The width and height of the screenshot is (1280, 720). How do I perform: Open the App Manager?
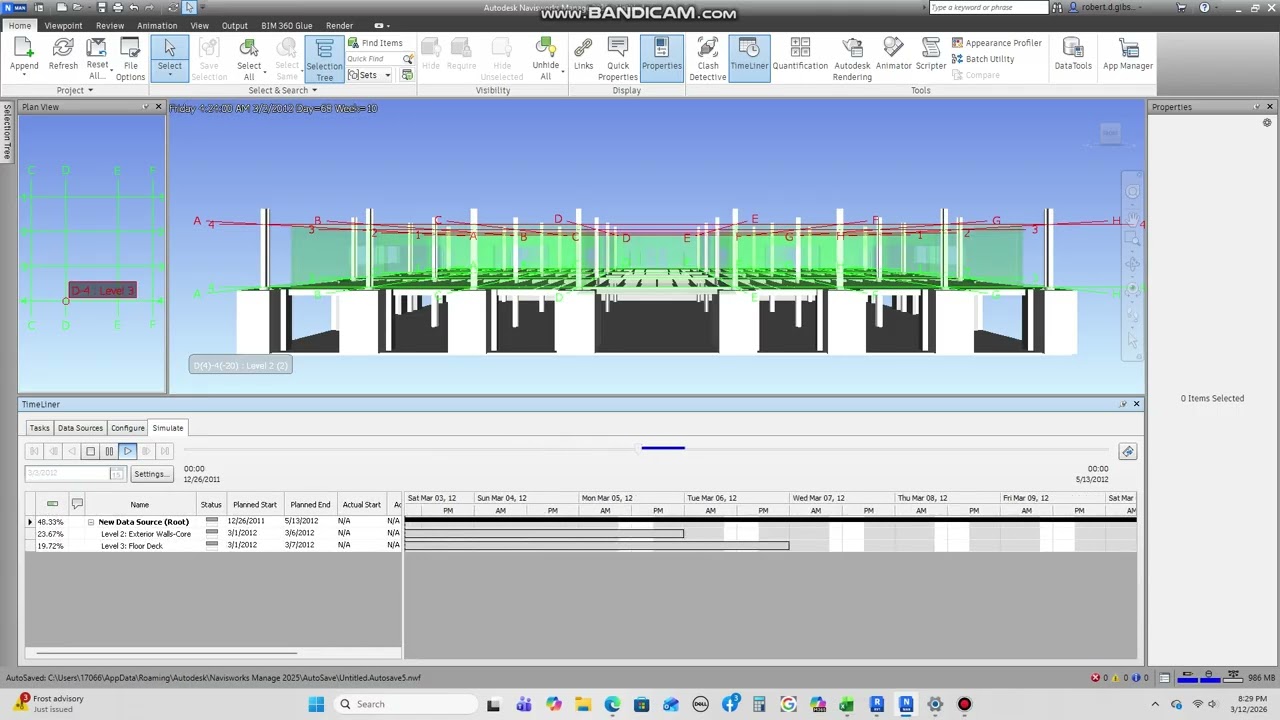click(x=1128, y=55)
